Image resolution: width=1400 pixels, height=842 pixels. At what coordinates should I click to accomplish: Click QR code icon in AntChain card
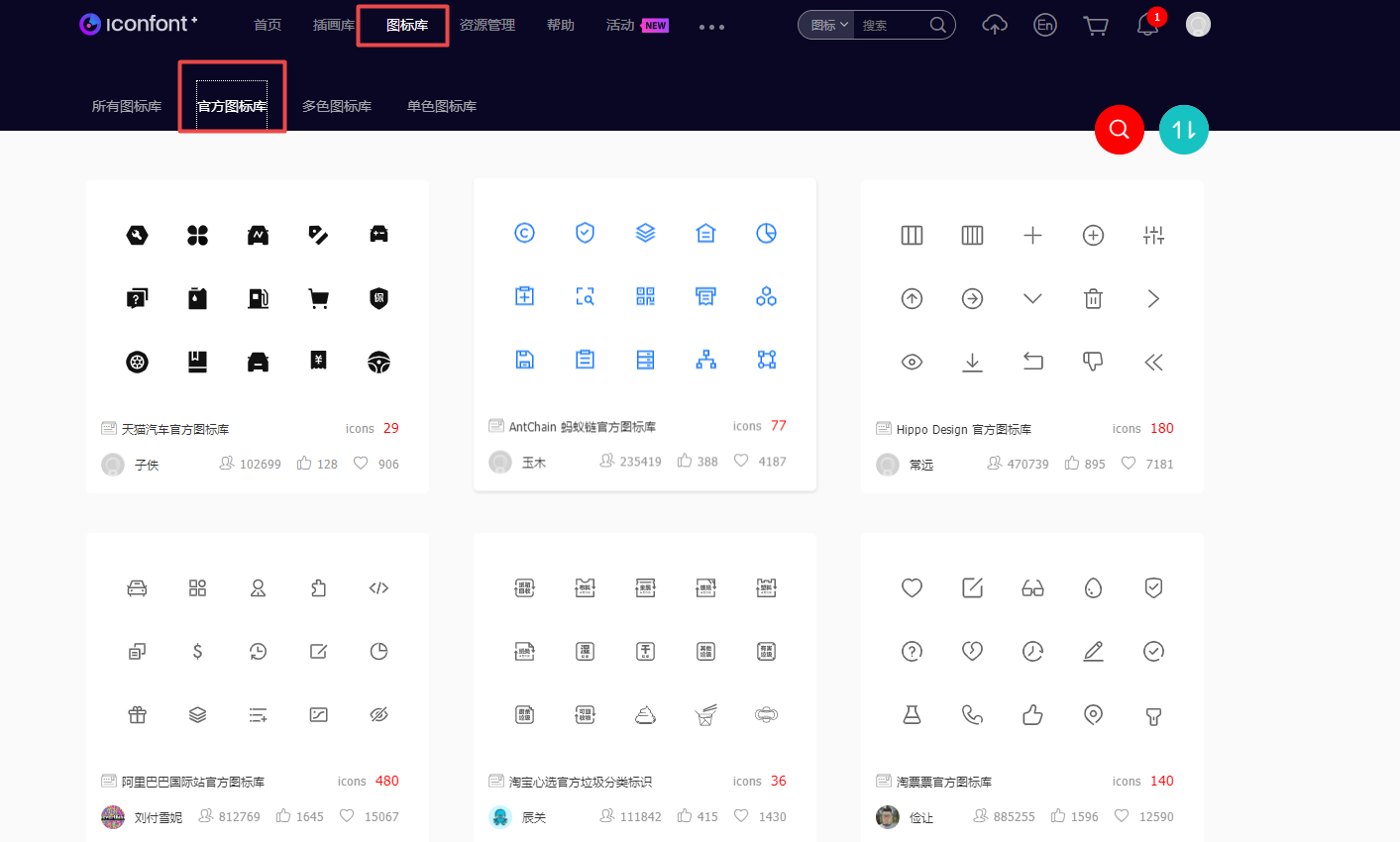[645, 296]
